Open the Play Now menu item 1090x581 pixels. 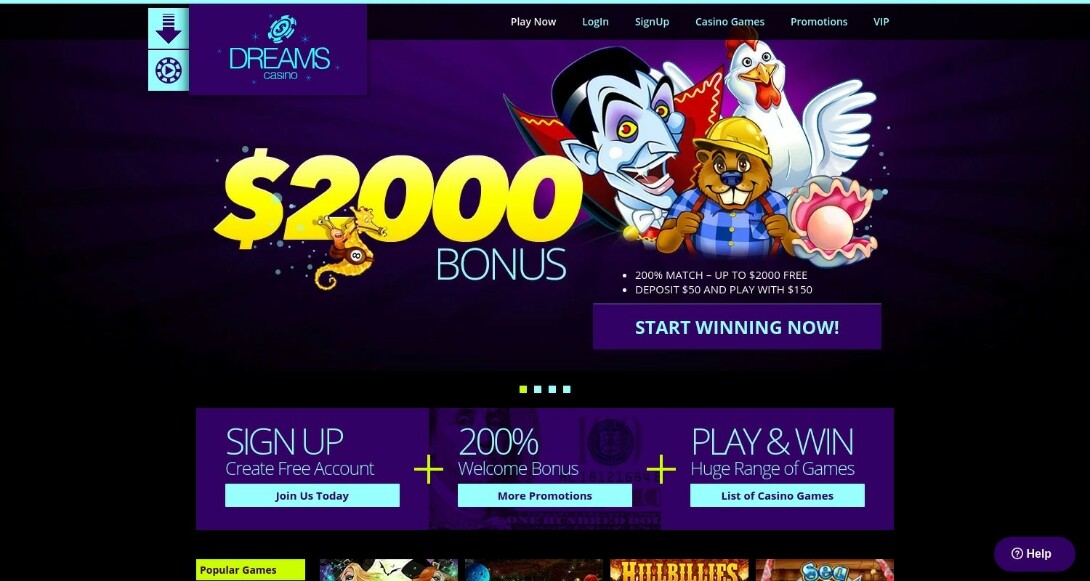(533, 22)
